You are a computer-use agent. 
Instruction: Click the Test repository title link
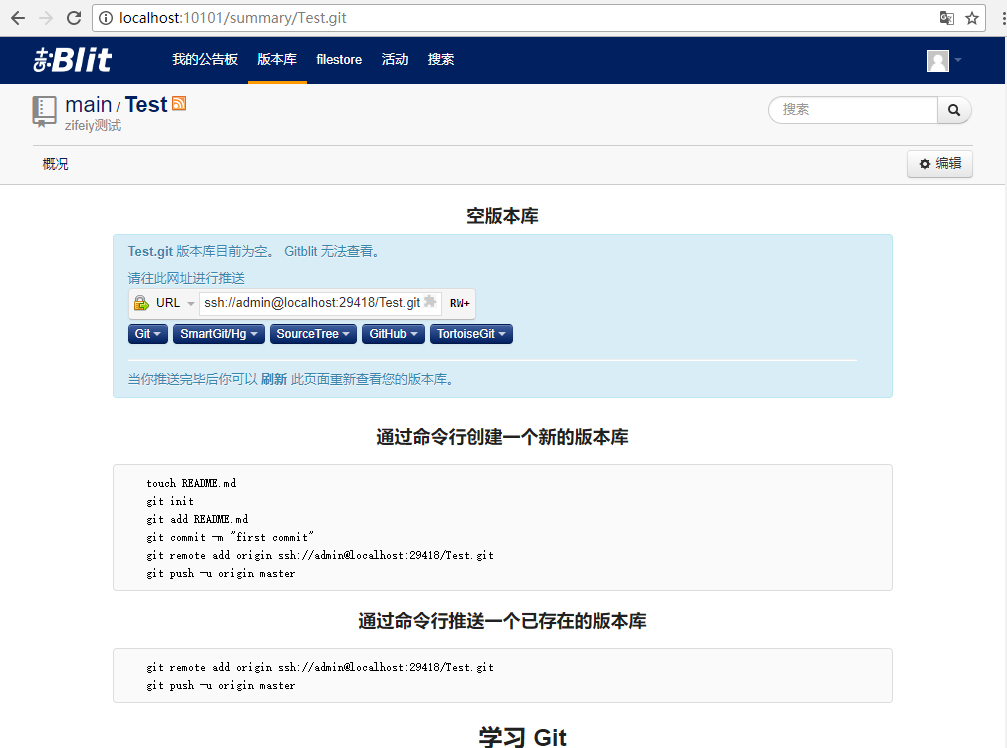(x=146, y=104)
